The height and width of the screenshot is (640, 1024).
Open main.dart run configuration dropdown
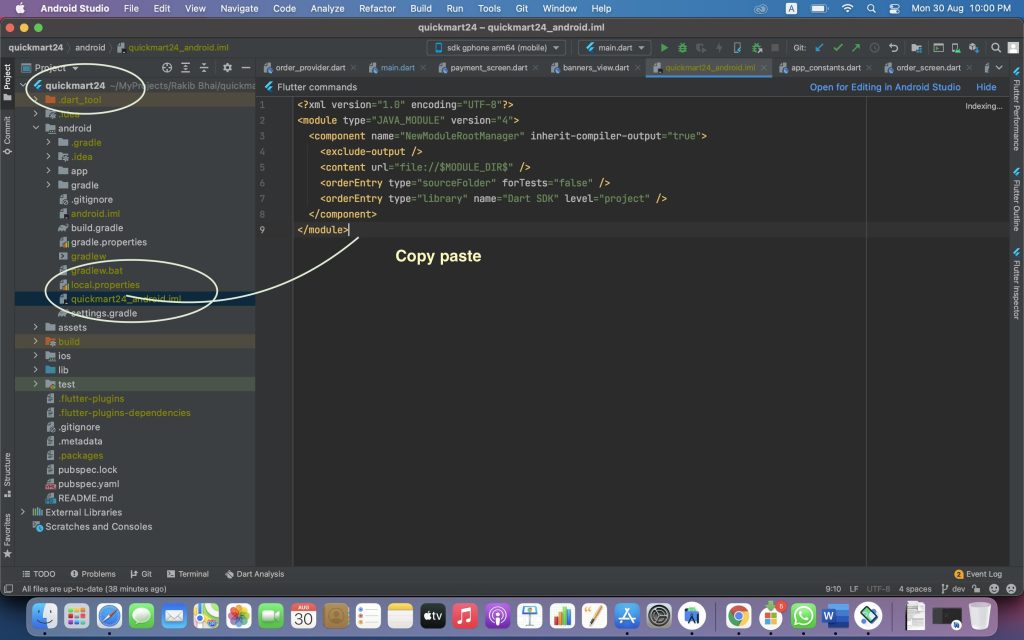point(614,47)
